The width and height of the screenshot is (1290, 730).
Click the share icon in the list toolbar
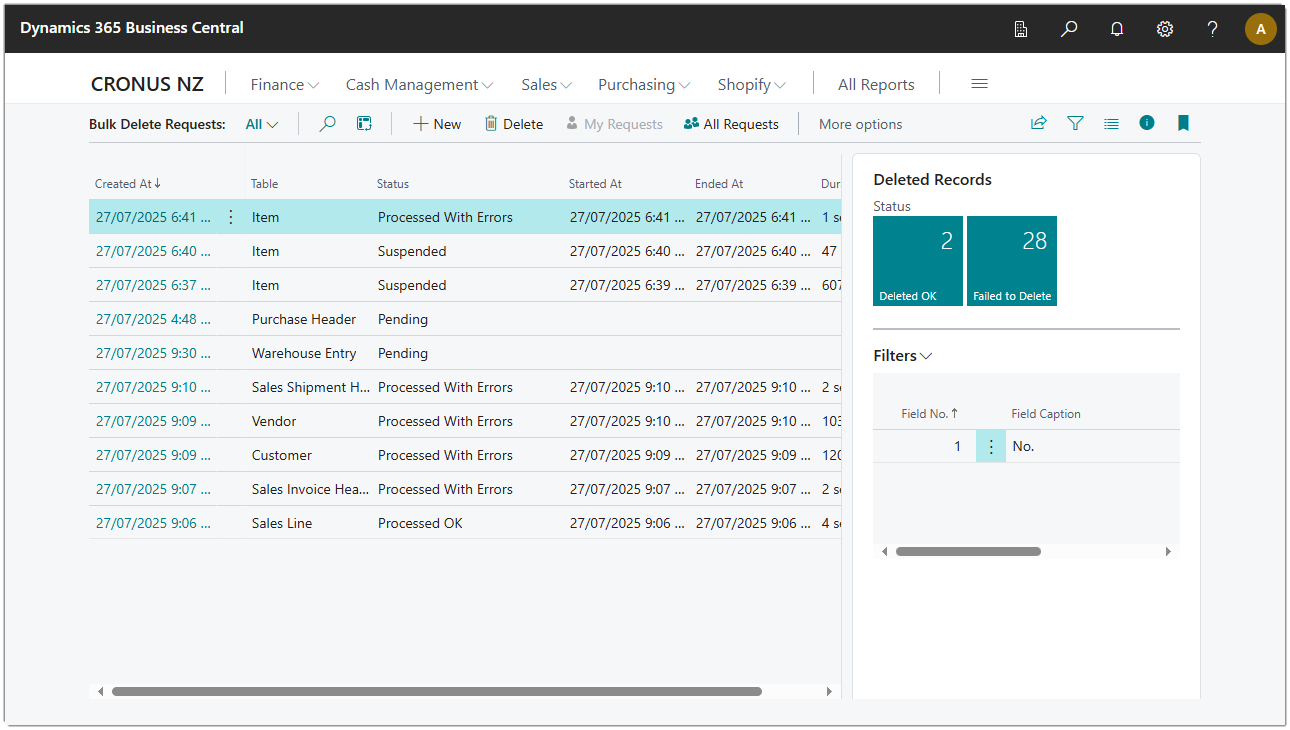pyautogui.click(x=1039, y=123)
